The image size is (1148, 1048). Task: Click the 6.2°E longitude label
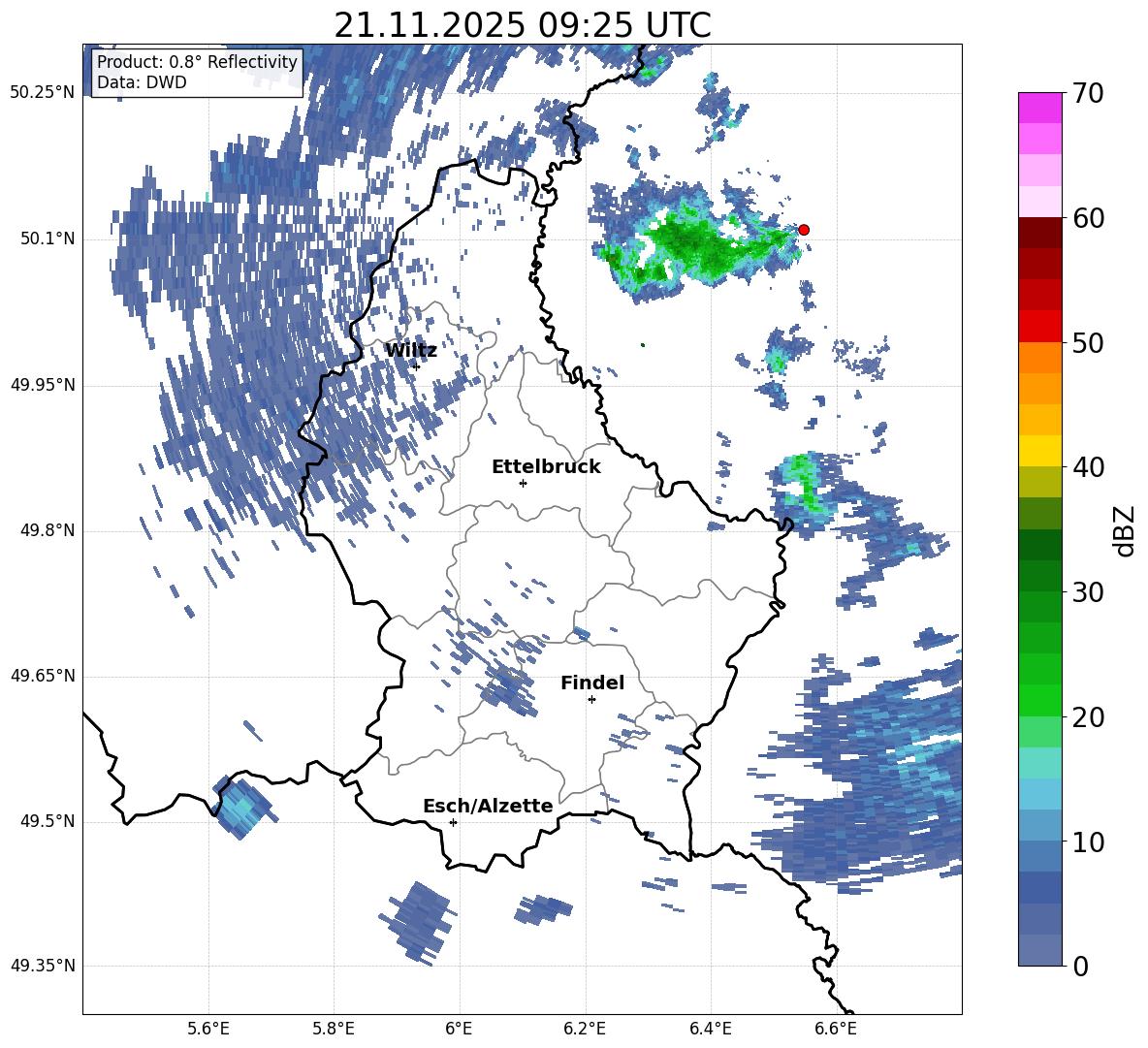click(585, 1029)
